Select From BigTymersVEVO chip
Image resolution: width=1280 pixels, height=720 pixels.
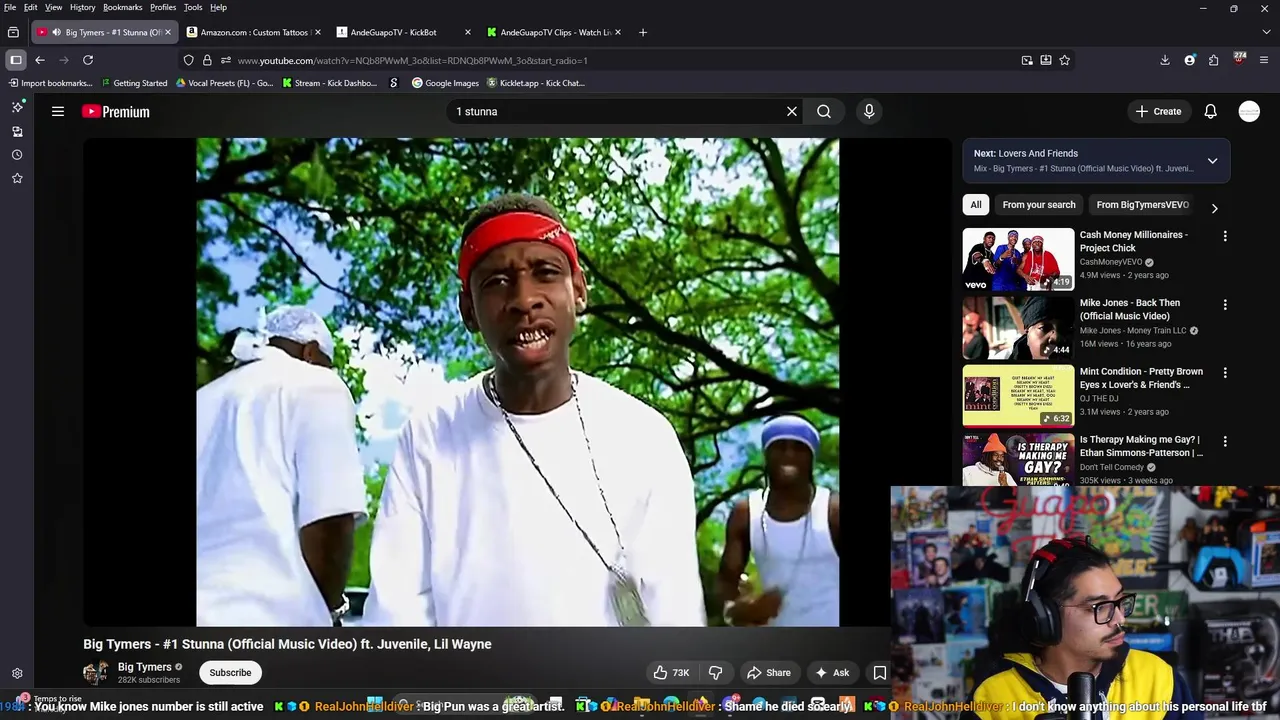[1142, 205]
